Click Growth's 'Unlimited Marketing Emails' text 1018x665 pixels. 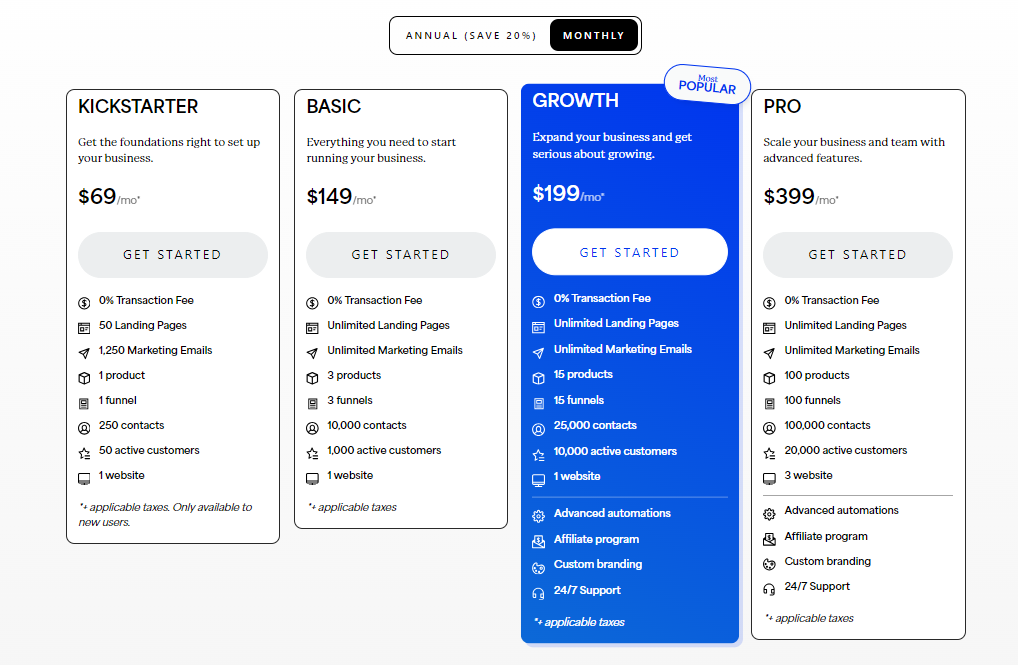(x=623, y=349)
